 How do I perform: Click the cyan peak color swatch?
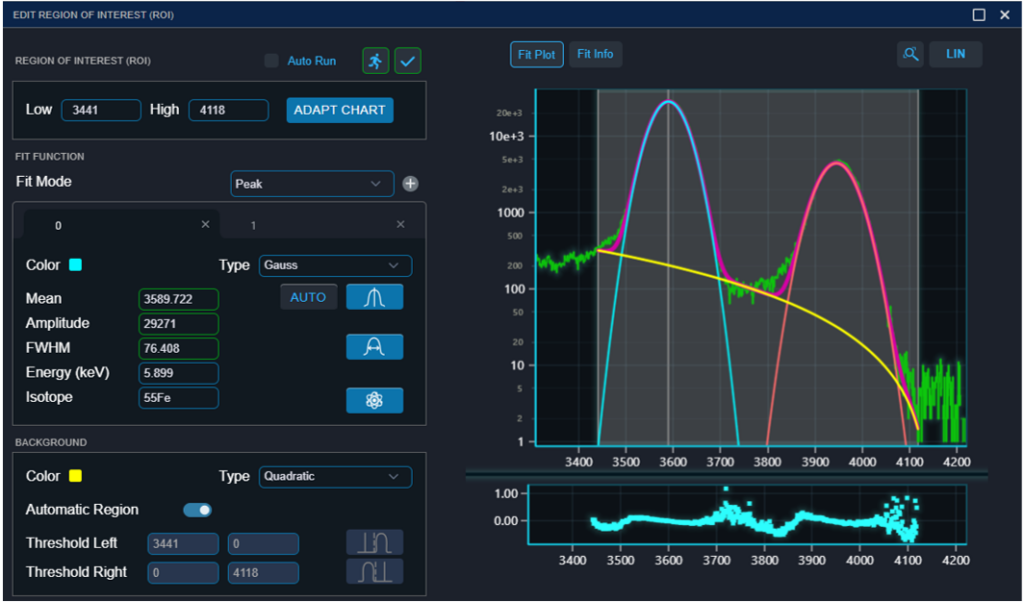(76, 265)
